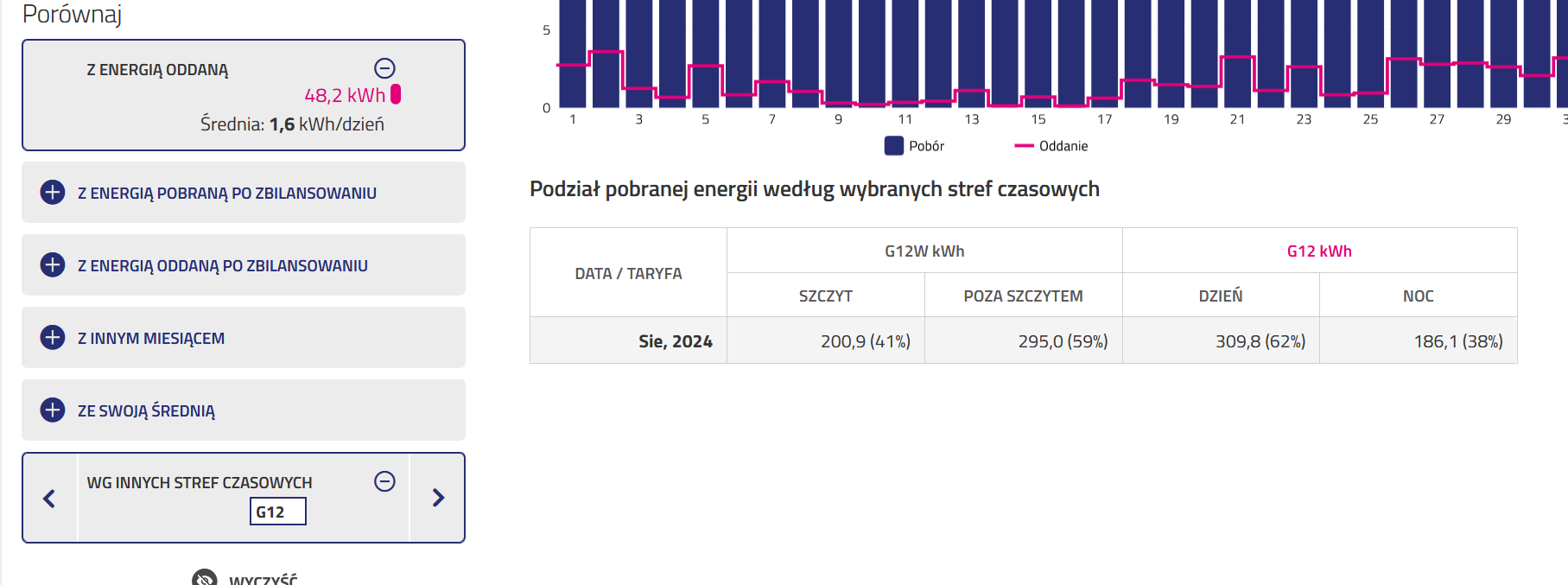The width and height of the screenshot is (1568, 585).
Task: Click the NOC column header
Action: [x=1418, y=296]
